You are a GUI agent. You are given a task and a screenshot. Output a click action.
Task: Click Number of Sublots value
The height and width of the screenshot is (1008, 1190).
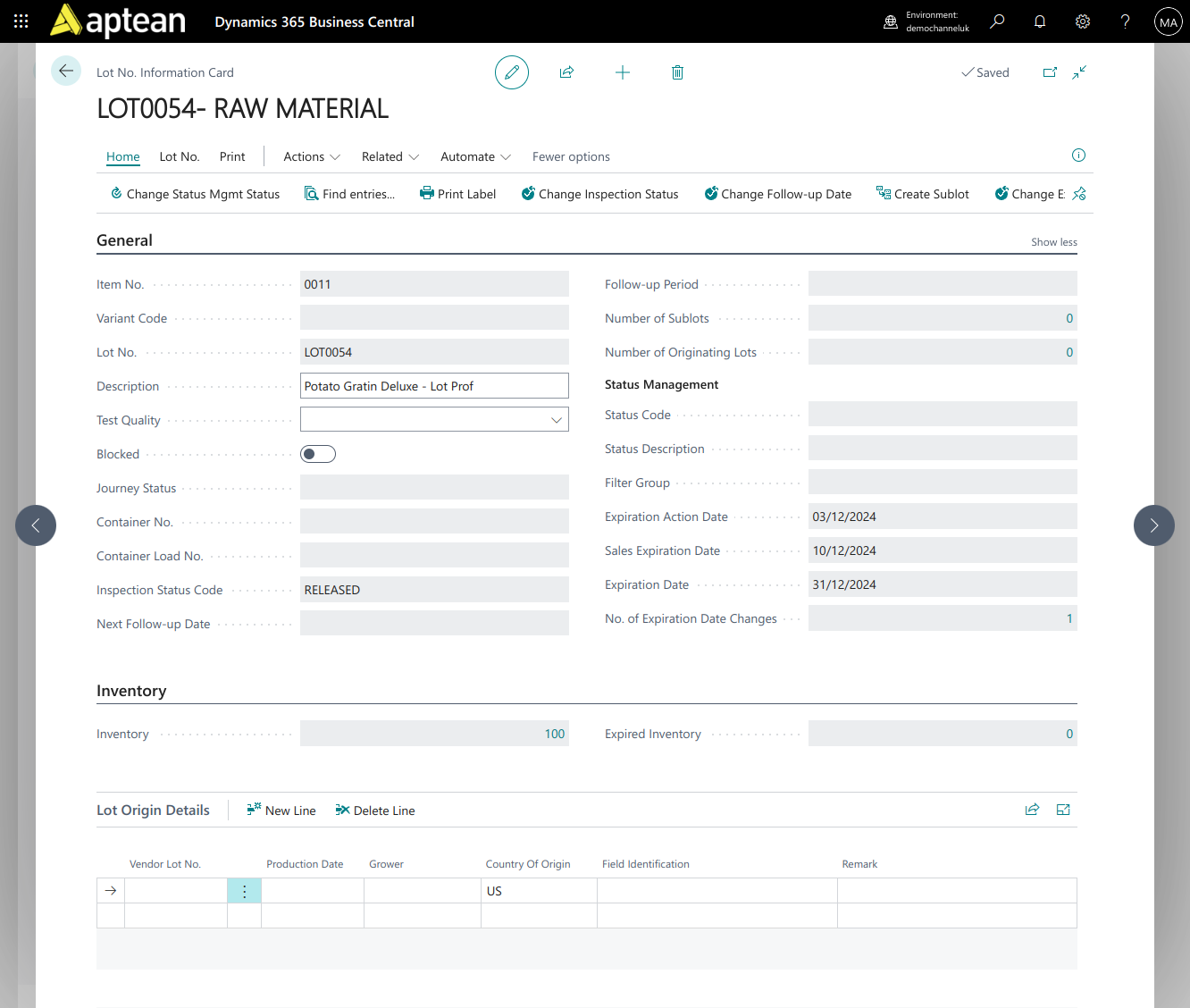coord(943,318)
